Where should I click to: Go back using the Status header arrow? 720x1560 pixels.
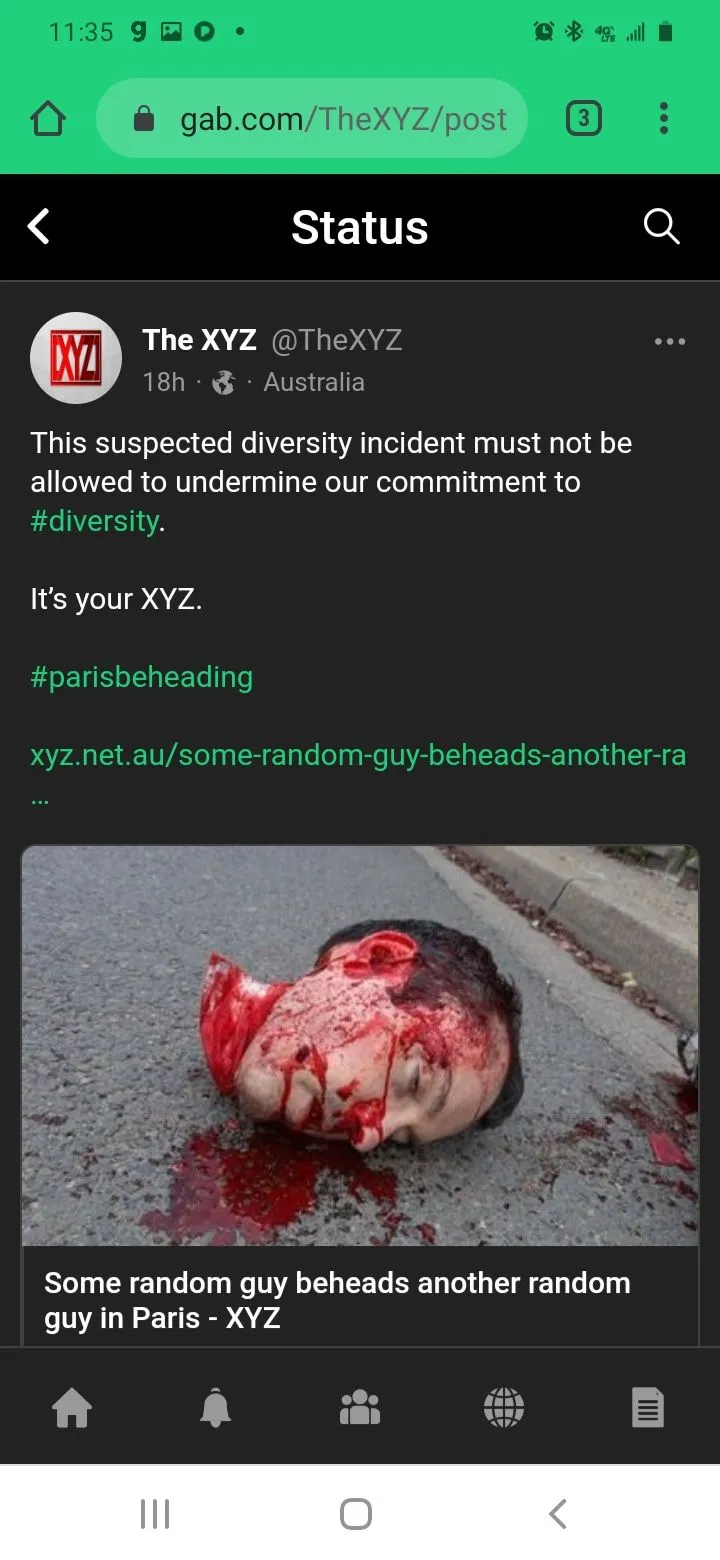pos(38,227)
